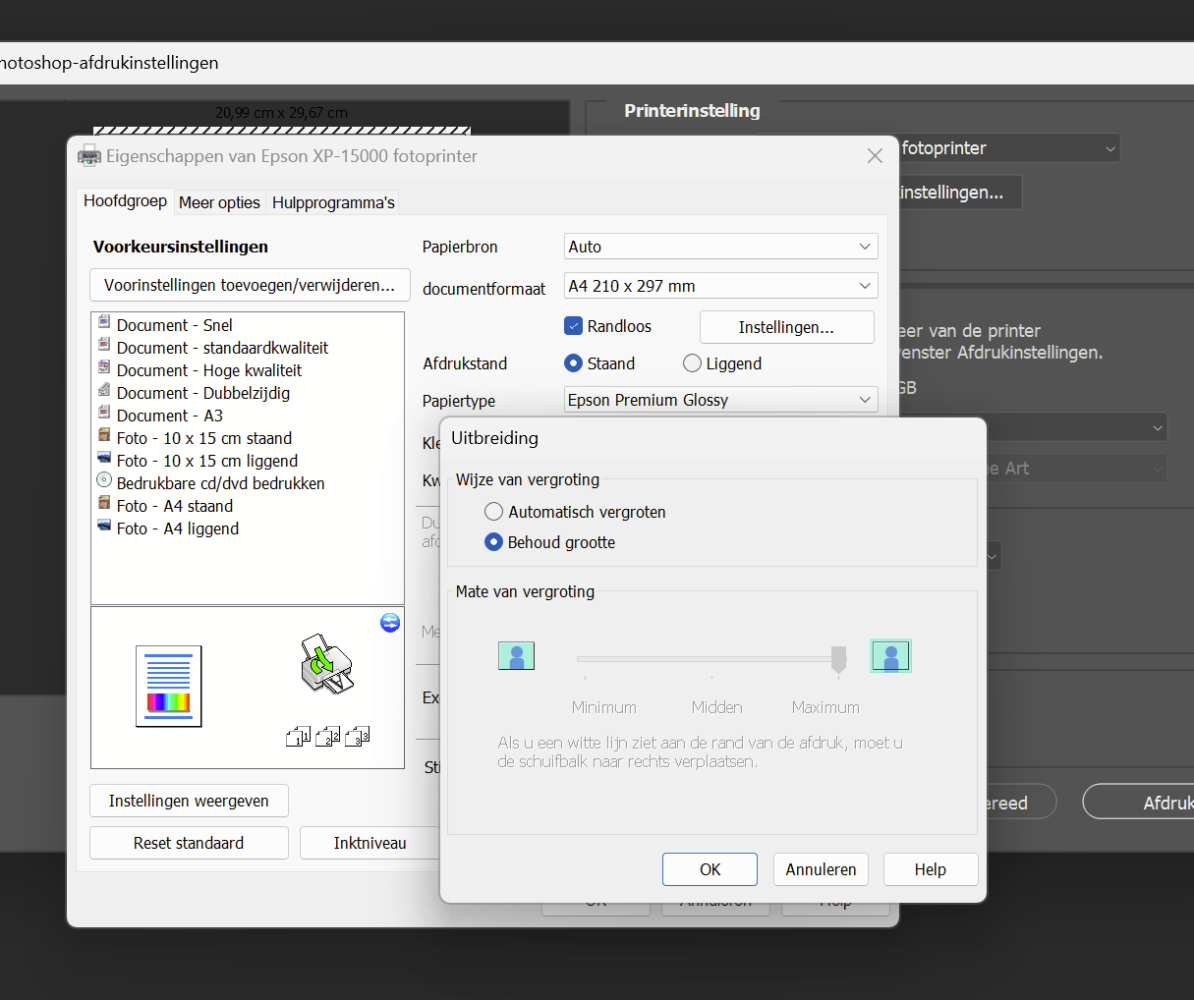1194x1000 pixels.
Task: Switch to the Meer opties tab
Action: [219, 202]
